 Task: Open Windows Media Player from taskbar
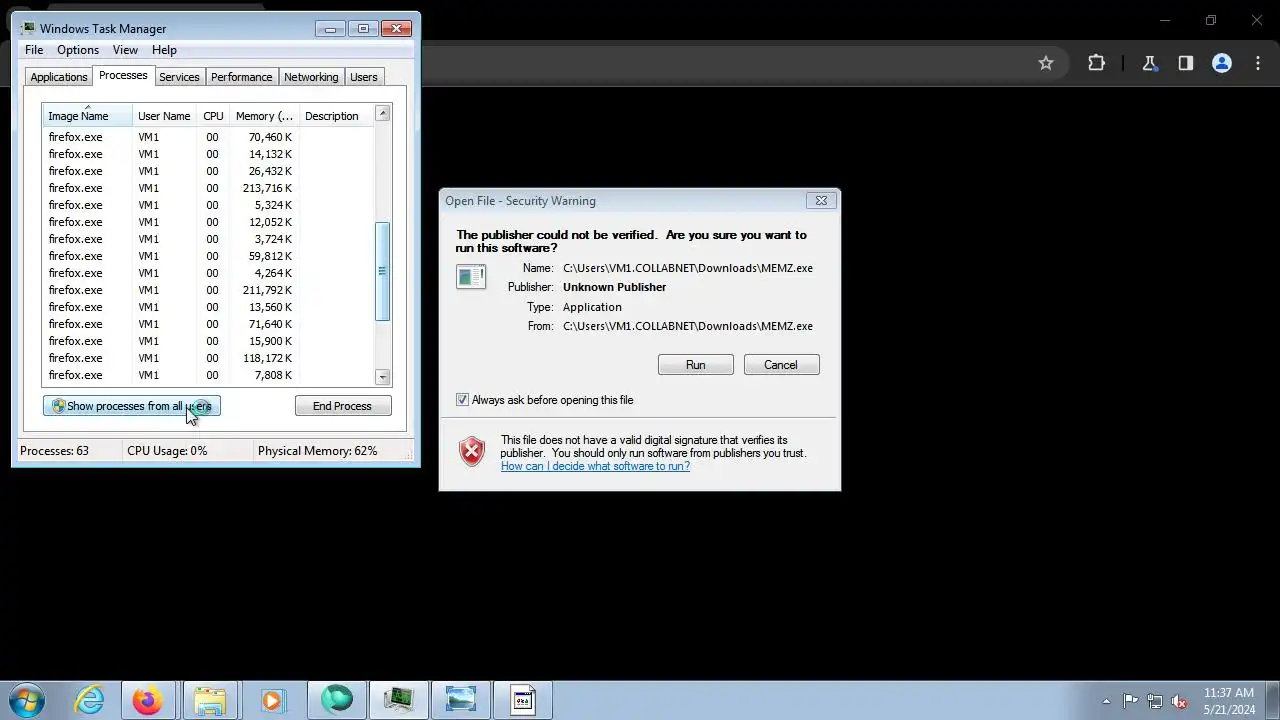coord(272,700)
